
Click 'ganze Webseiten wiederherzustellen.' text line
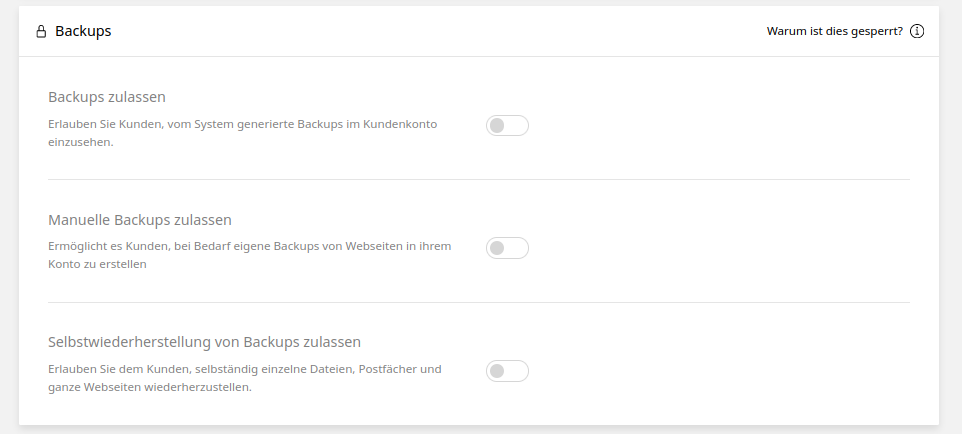pyautogui.click(x=150, y=387)
